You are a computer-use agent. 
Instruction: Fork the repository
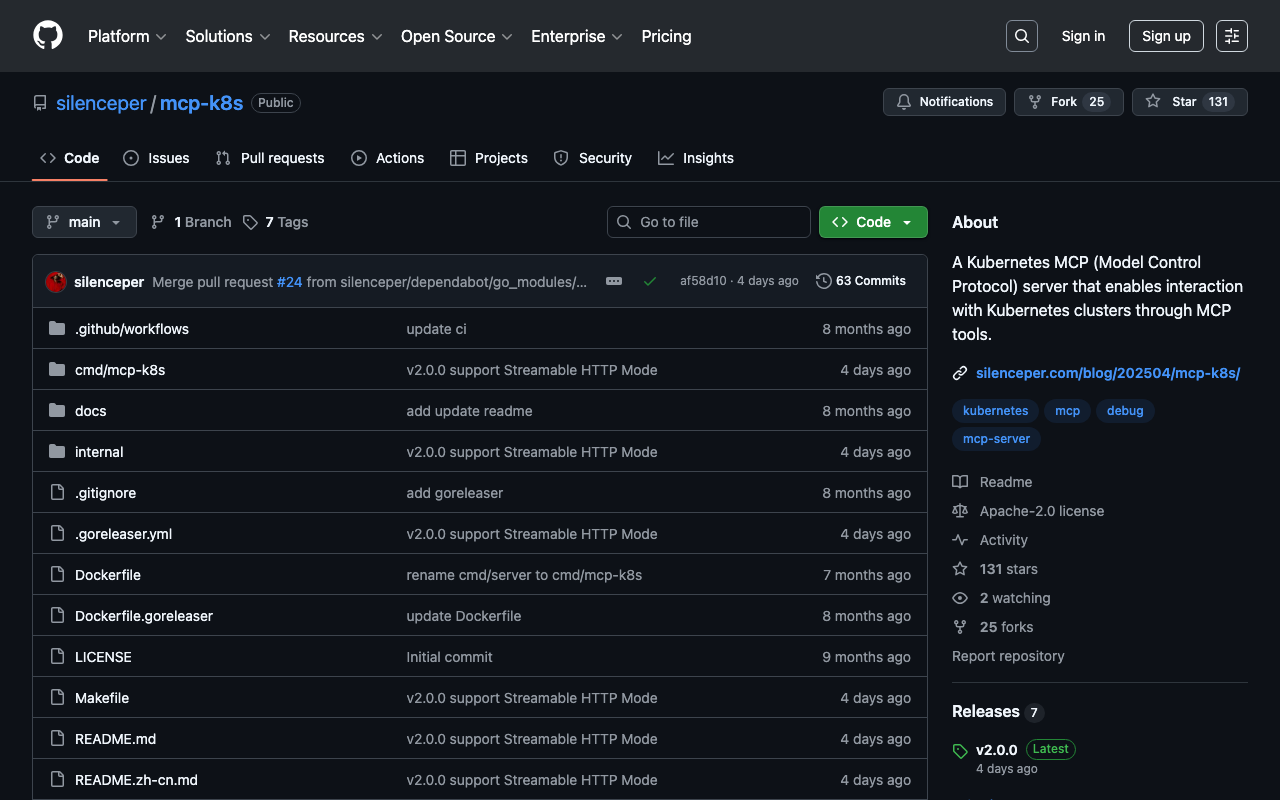tap(1068, 102)
